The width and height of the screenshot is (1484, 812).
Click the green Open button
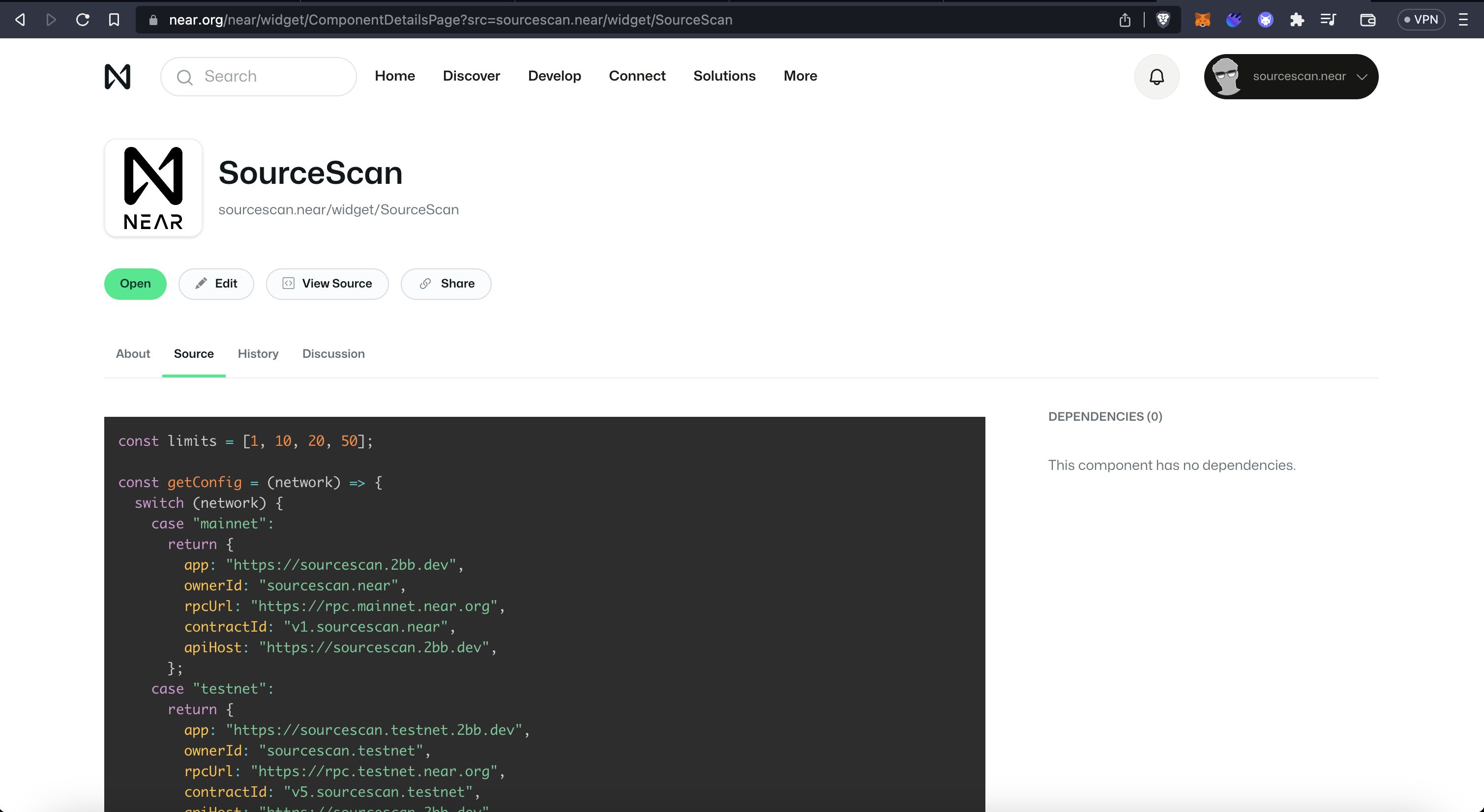tap(135, 284)
